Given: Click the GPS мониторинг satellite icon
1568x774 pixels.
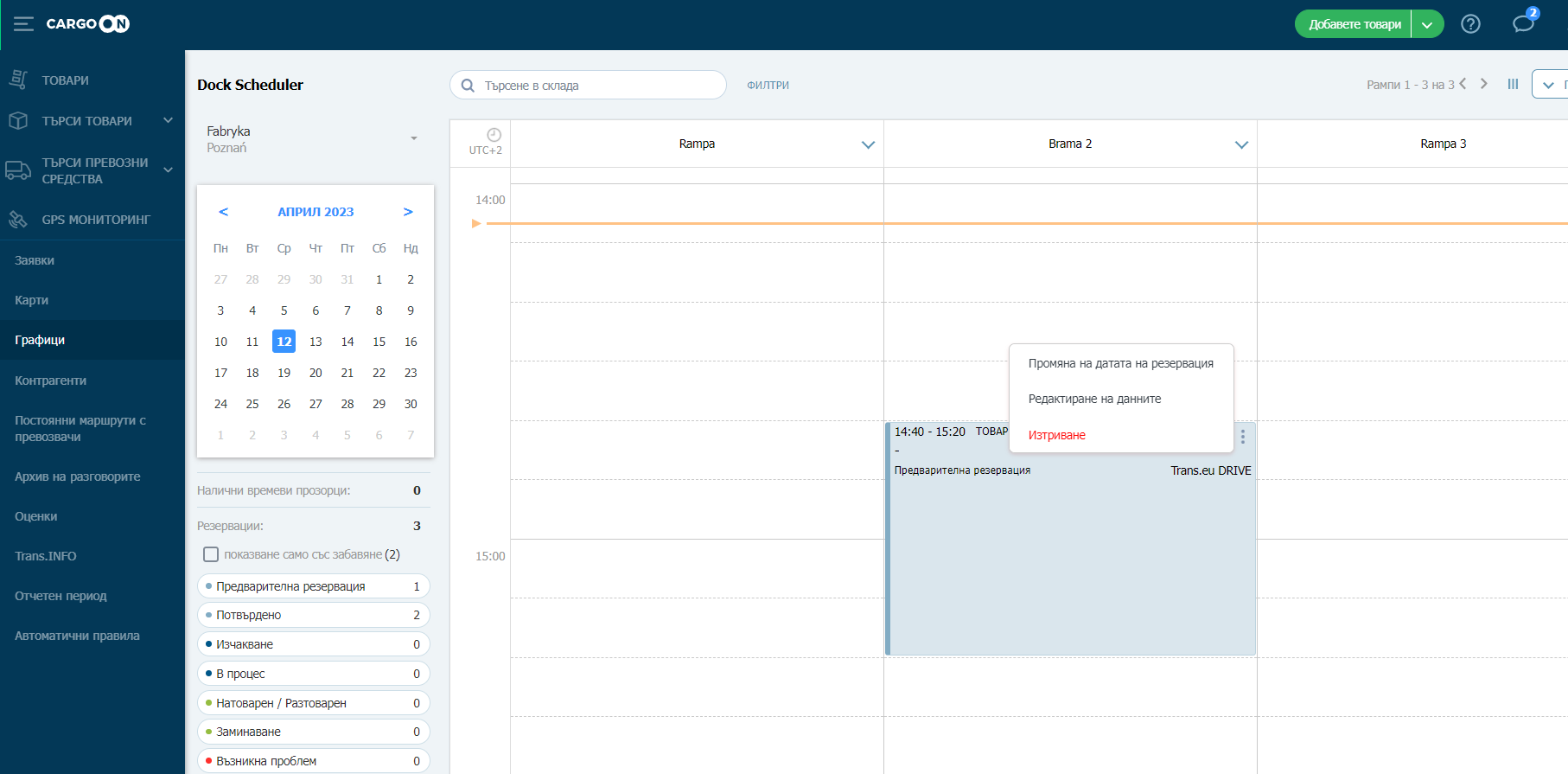Looking at the screenshot, I should click(x=18, y=219).
